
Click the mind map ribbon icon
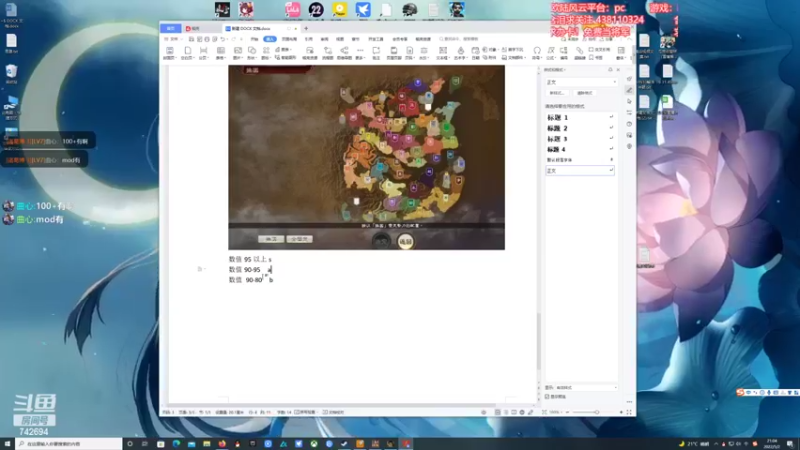click(x=344, y=53)
